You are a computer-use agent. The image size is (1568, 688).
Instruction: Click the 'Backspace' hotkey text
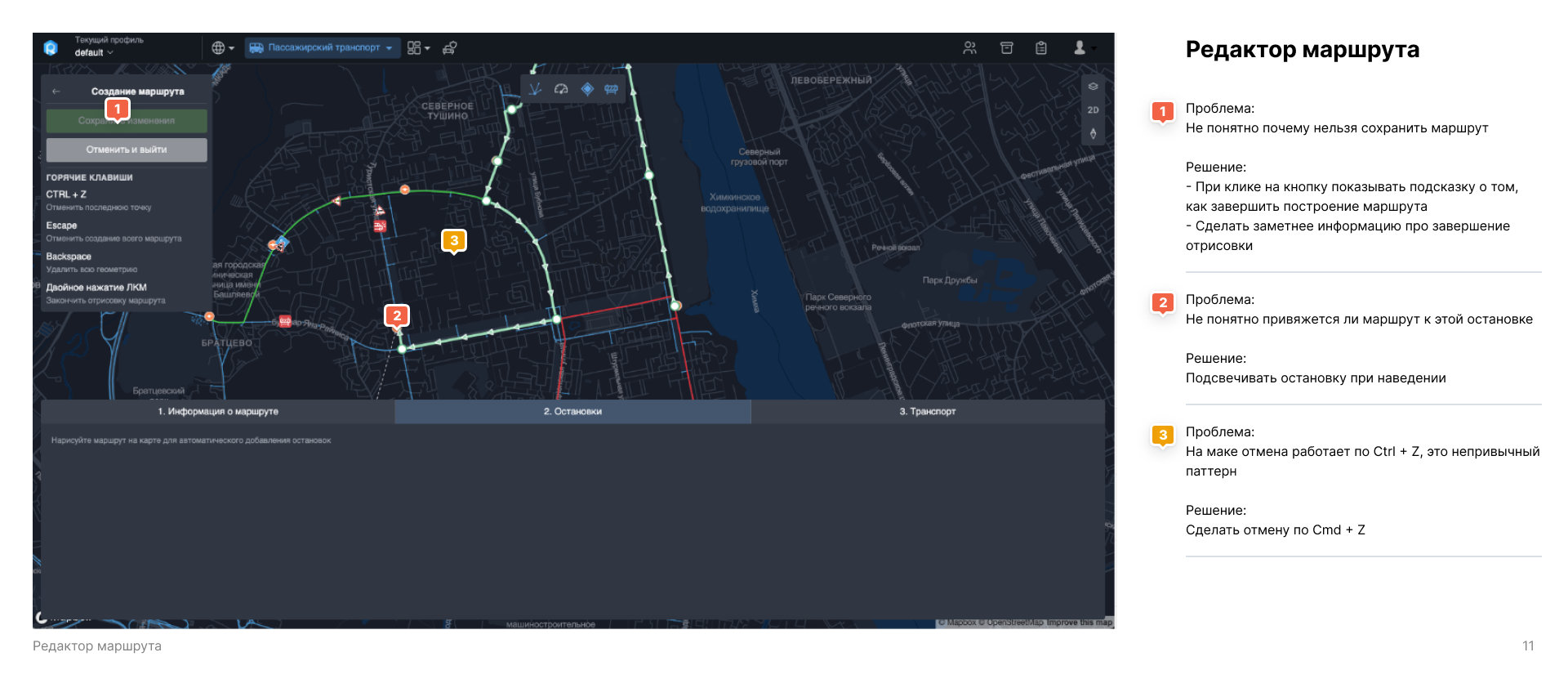pyautogui.click(x=69, y=257)
